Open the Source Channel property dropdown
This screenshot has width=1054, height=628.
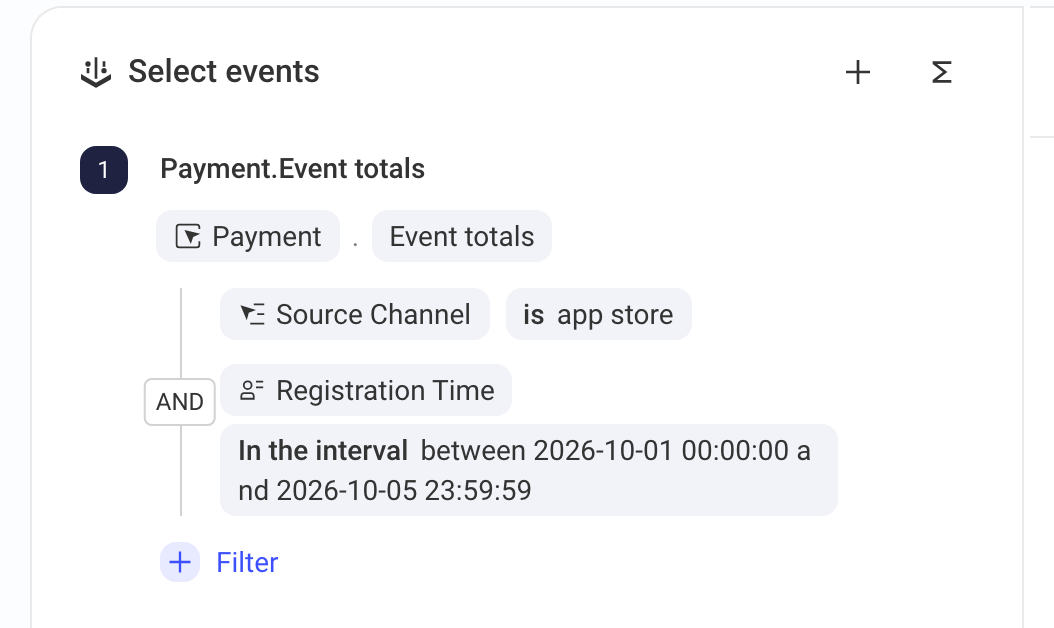coord(354,314)
